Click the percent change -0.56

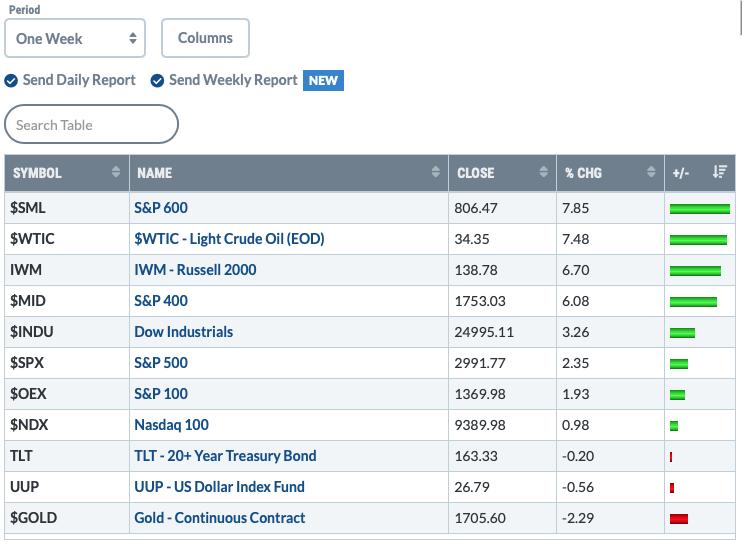578,487
